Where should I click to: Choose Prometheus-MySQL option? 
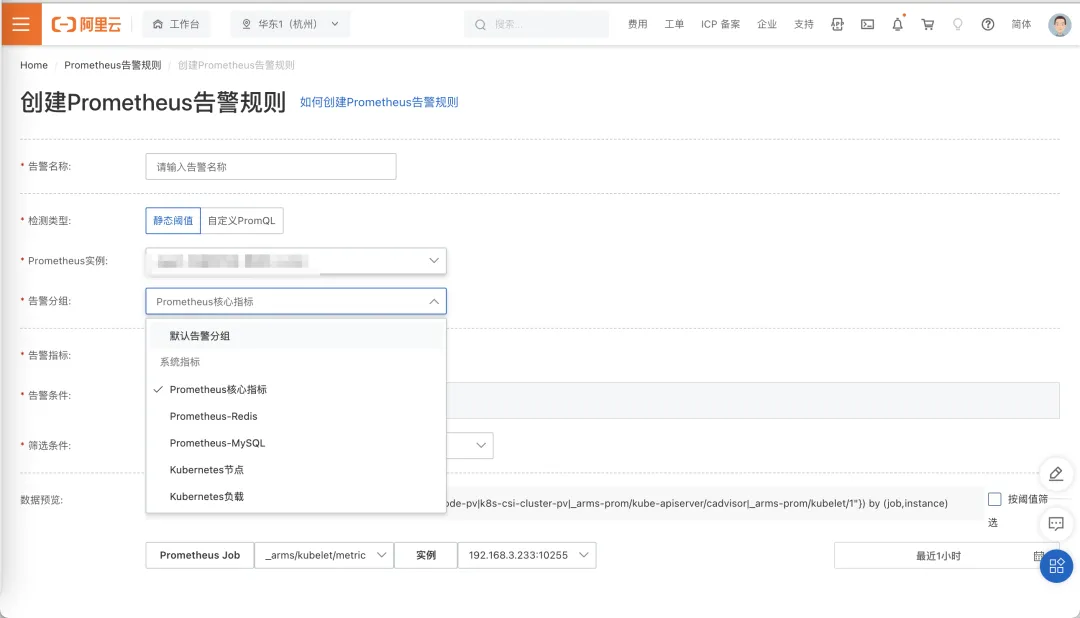pyautogui.click(x=296, y=443)
